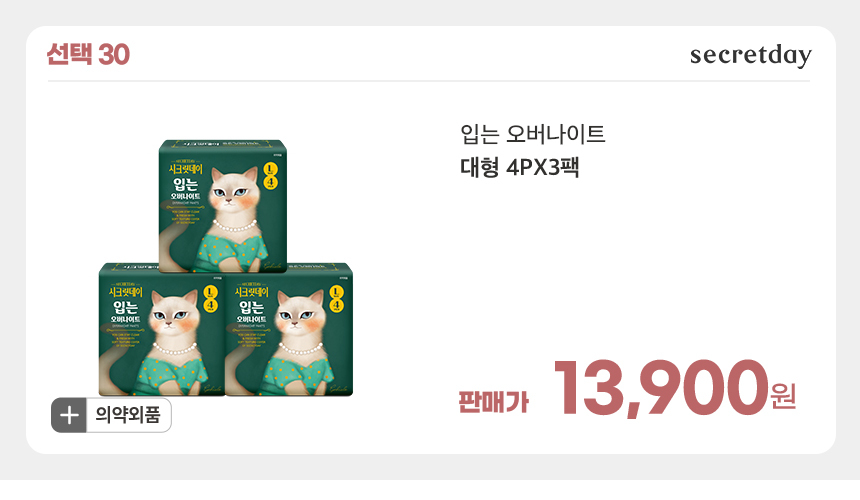860x500 pixels.
Task: Open the bottom-left product box image
Action: tap(162, 329)
